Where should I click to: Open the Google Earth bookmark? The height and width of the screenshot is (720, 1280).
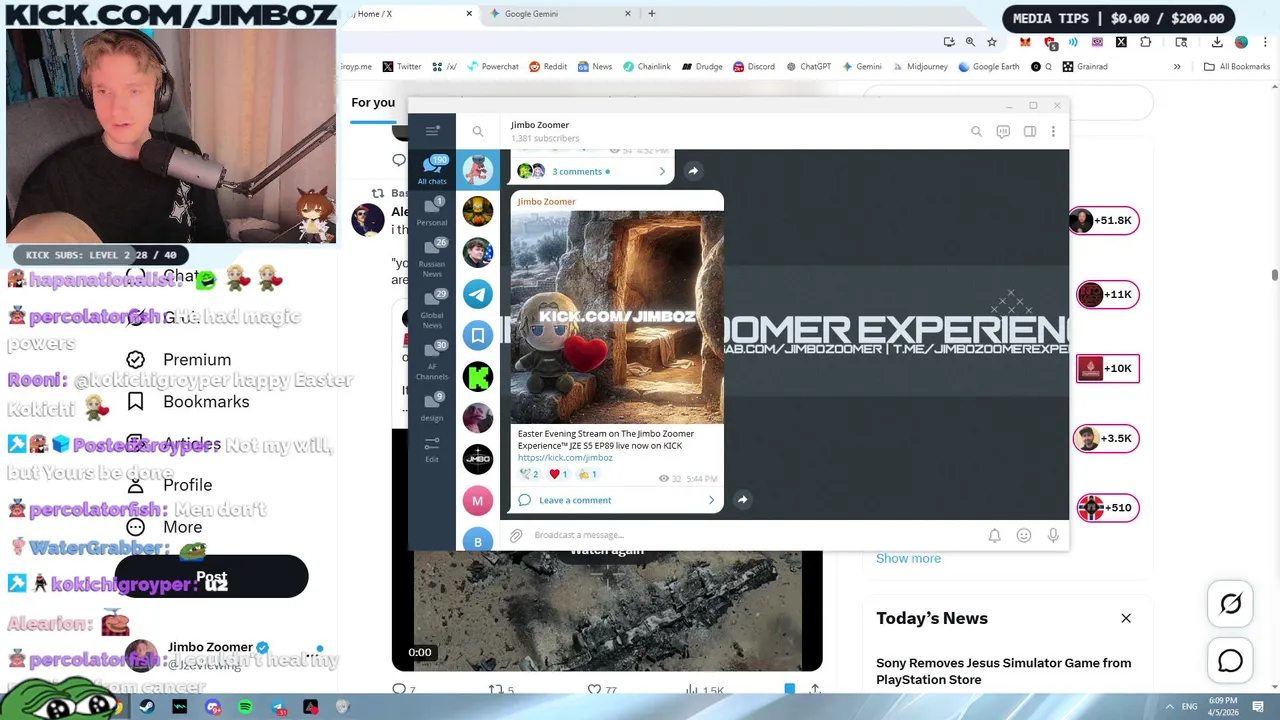988,67
